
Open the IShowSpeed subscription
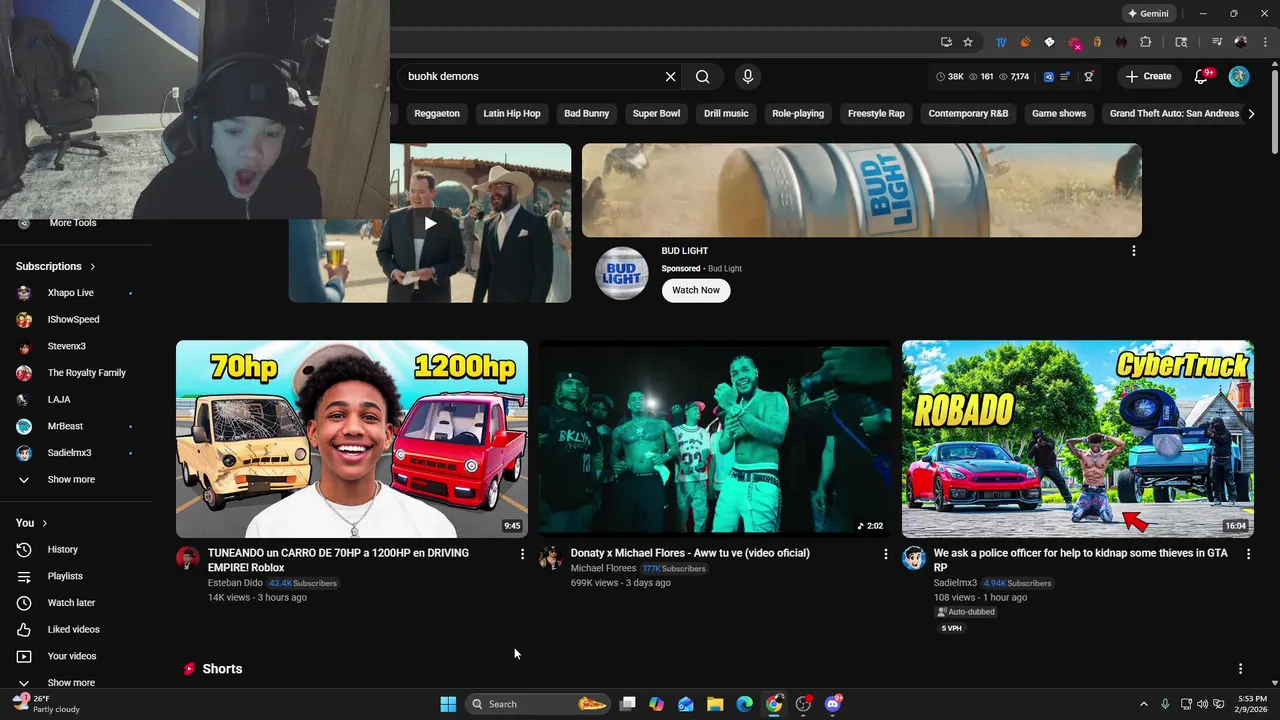(x=74, y=319)
